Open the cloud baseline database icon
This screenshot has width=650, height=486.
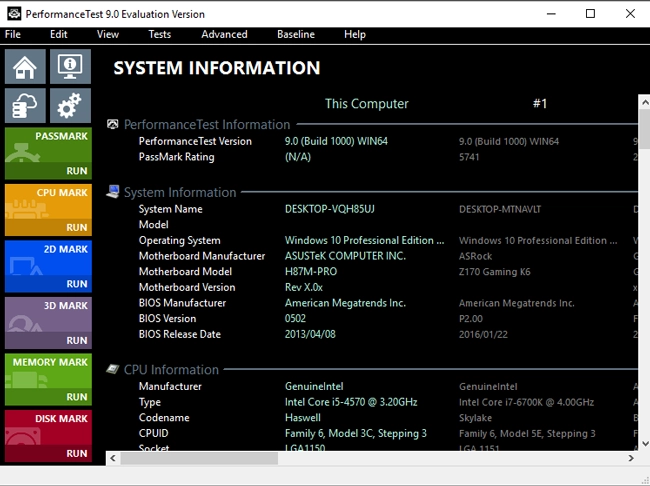click(25, 105)
